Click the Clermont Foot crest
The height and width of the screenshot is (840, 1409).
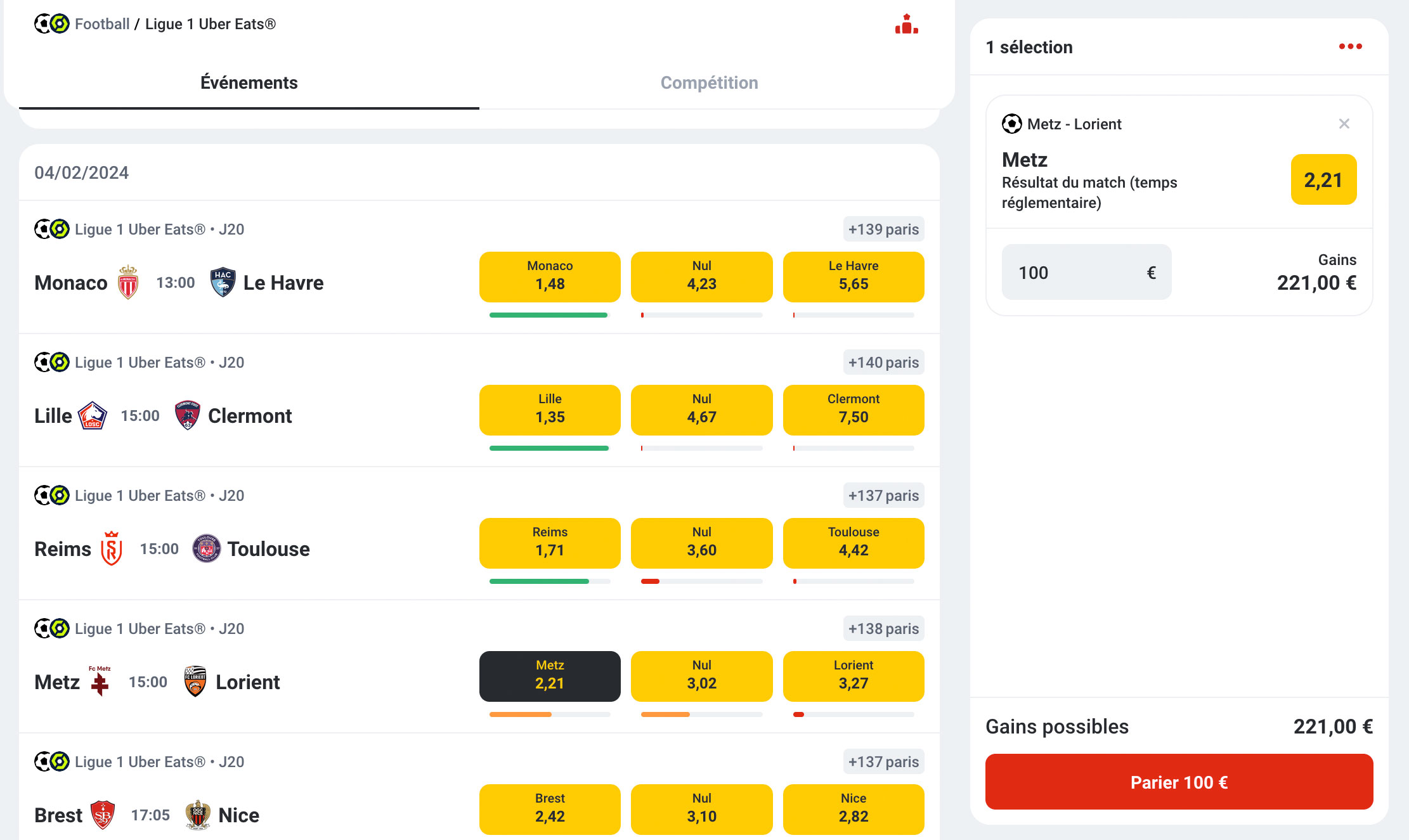click(x=188, y=415)
